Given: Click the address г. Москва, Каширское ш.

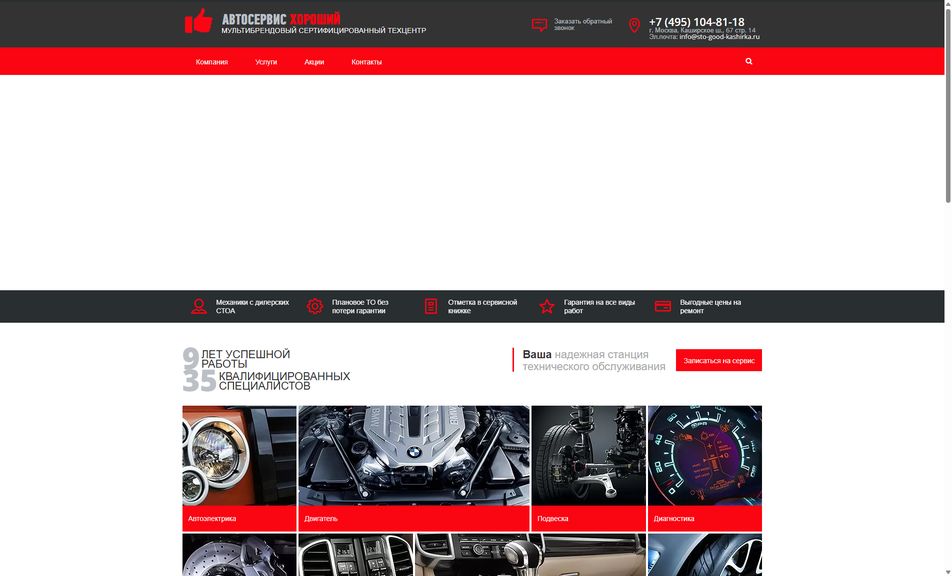Looking at the screenshot, I should coord(702,30).
